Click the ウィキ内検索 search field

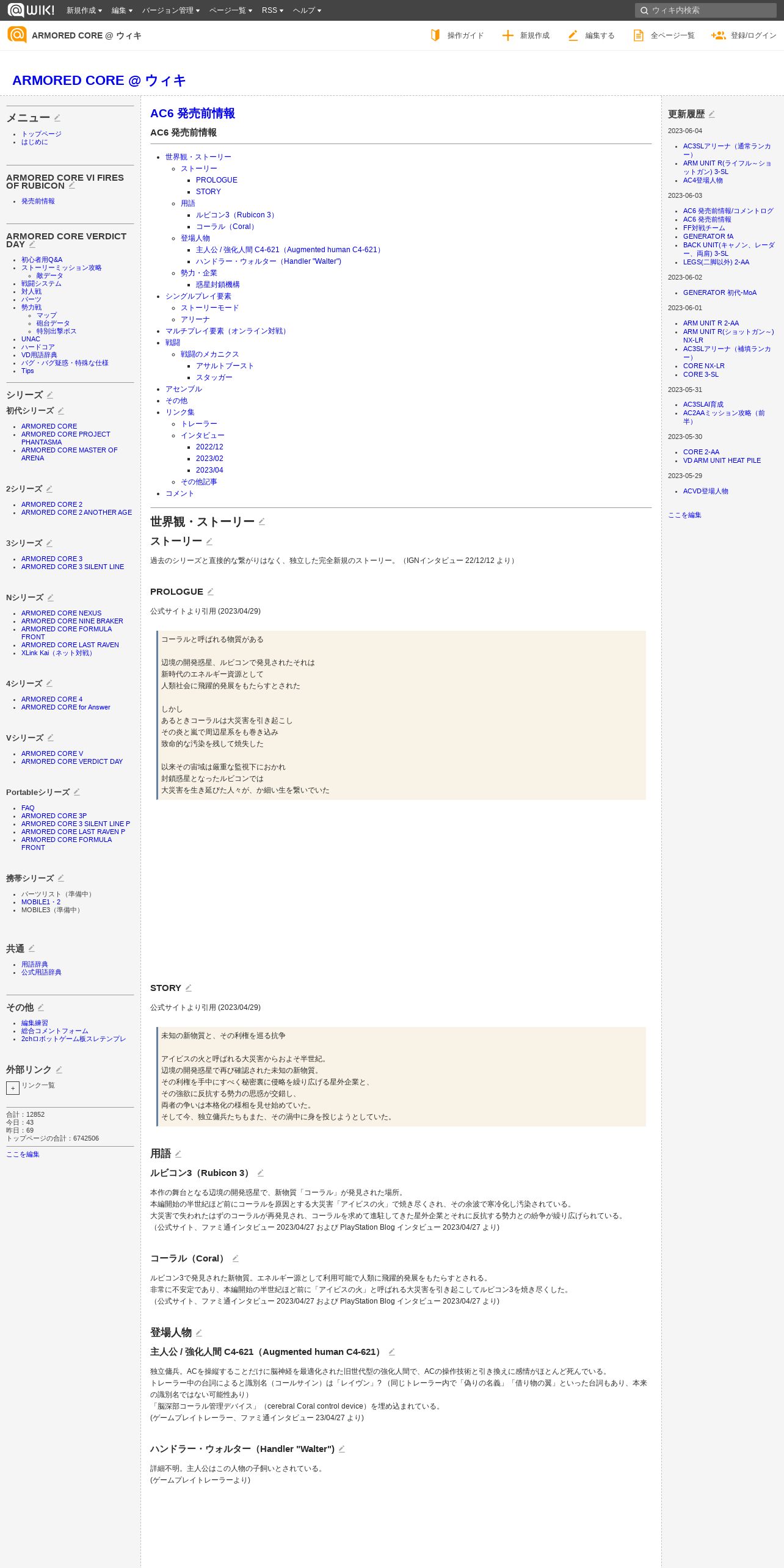click(x=705, y=10)
